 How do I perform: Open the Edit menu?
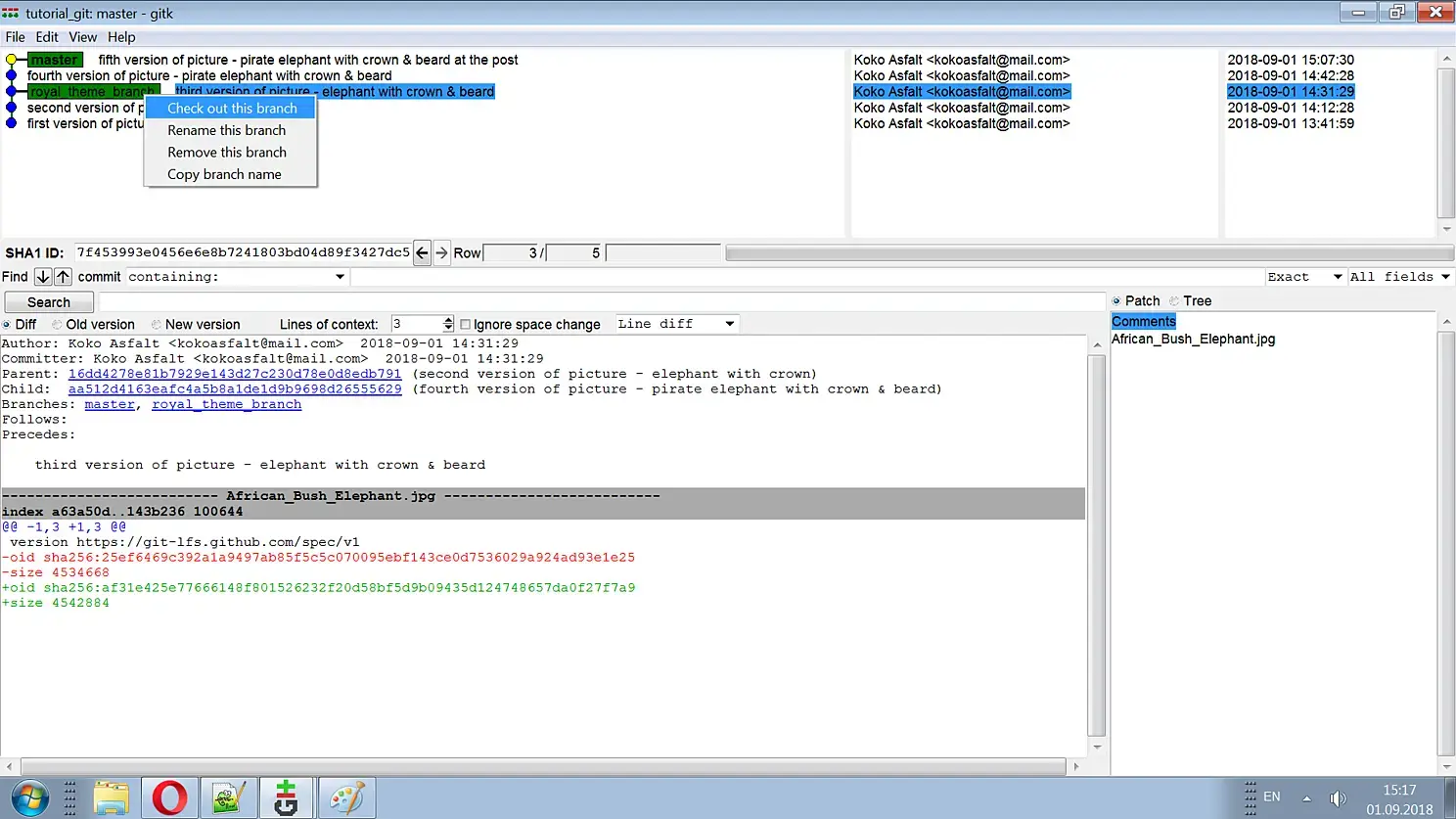pos(47,37)
